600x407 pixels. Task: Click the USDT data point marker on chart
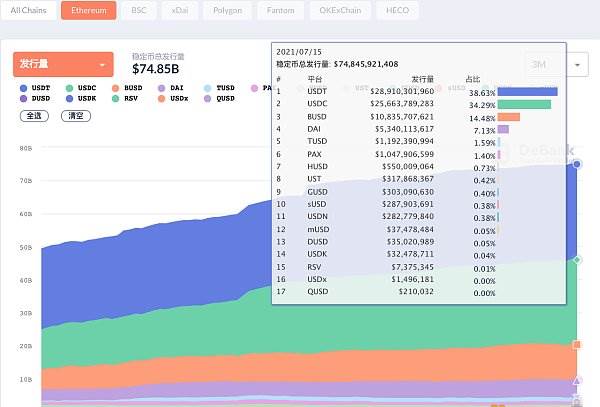coord(577,164)
